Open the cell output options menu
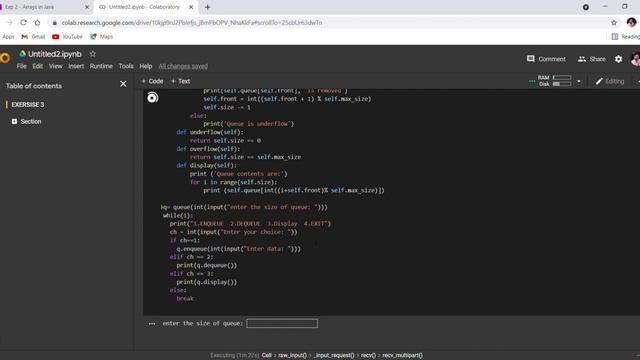The image size is (640, 360). pos(152,324)
